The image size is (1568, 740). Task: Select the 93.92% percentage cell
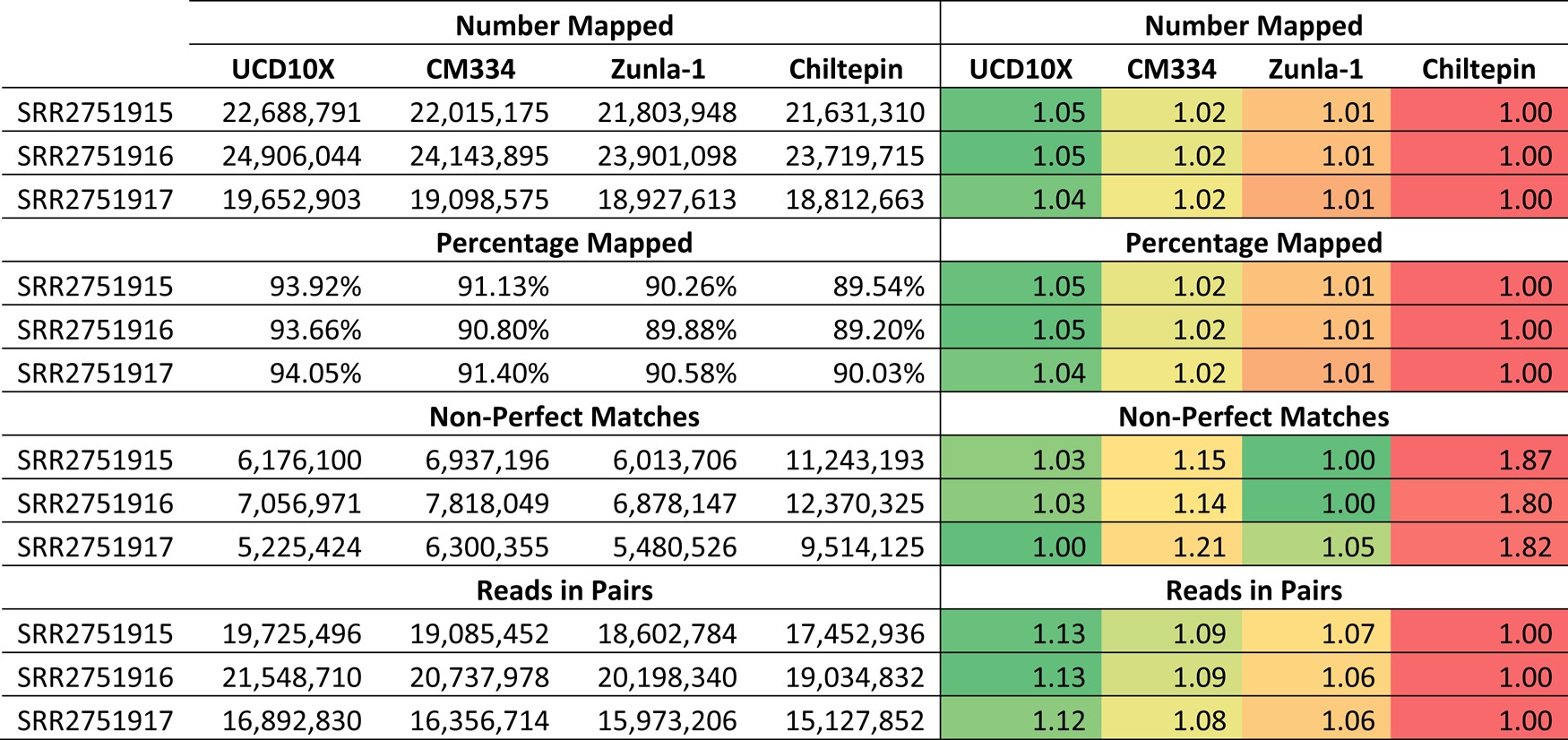315,286
